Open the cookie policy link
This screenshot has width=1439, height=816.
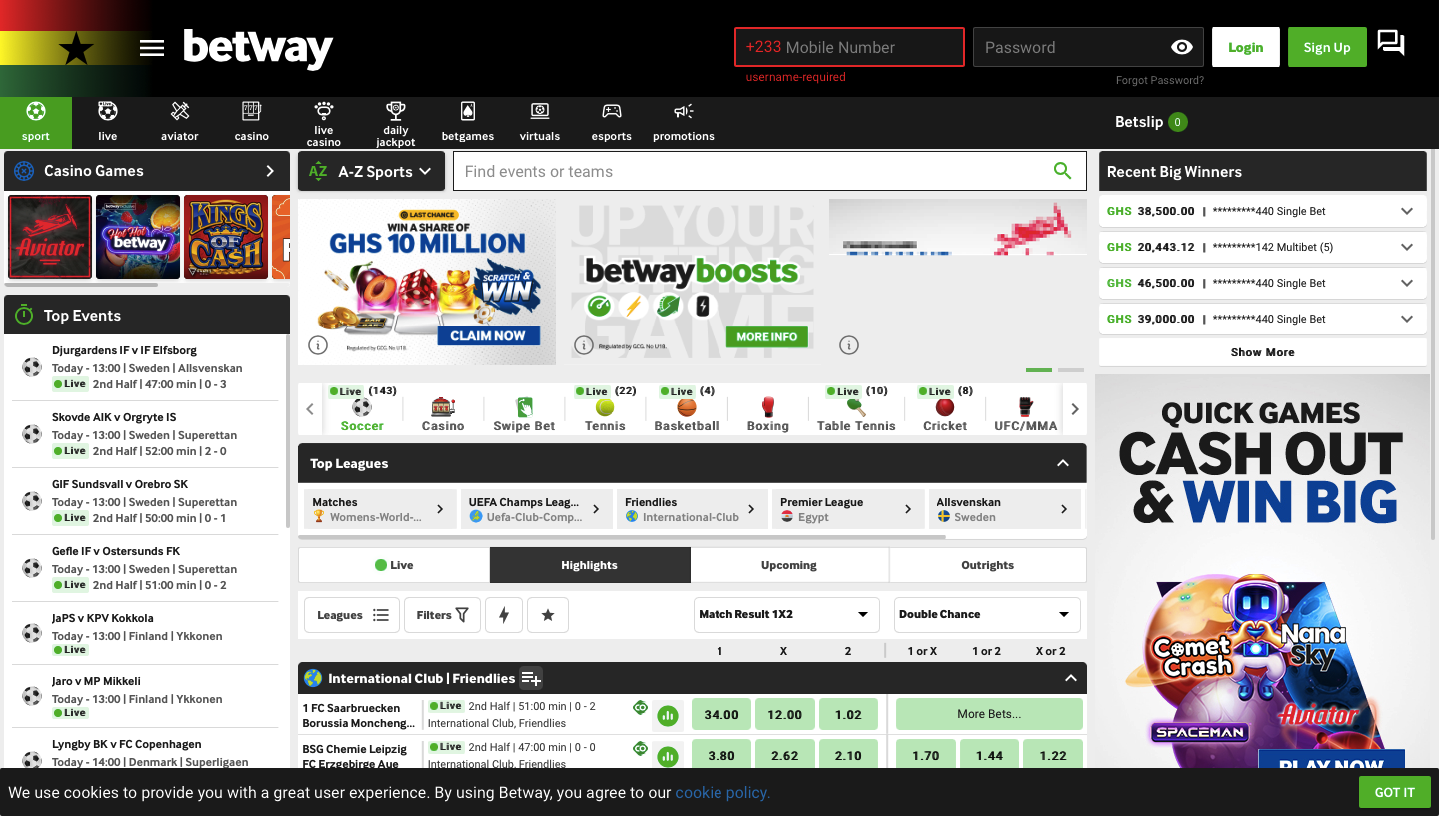point(722,793)
